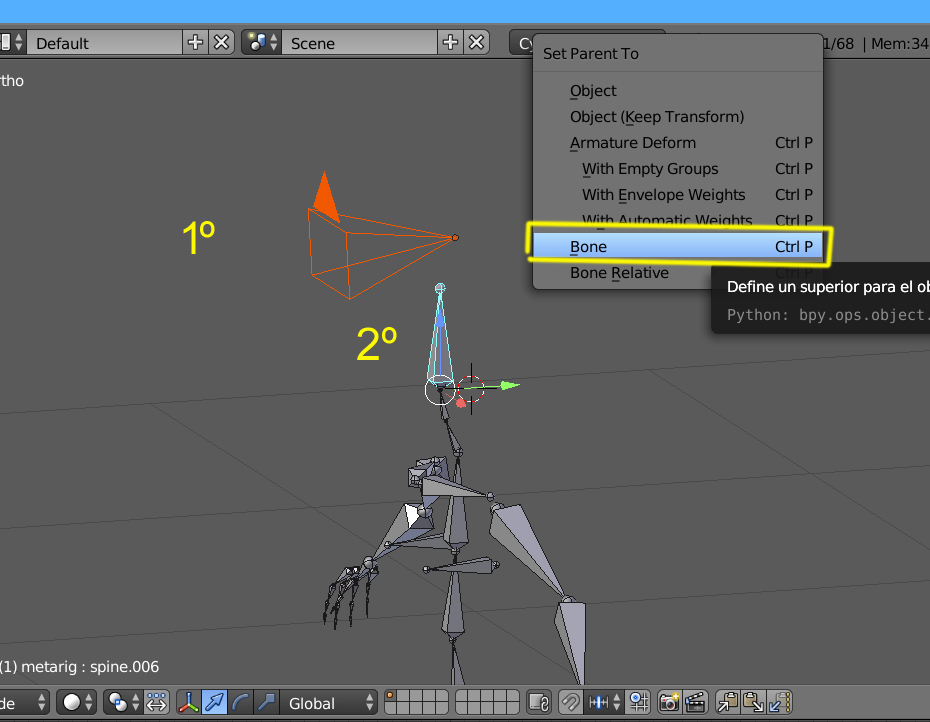Select the first layer button with the dot

pyautogui.click(x=391, y=696)
